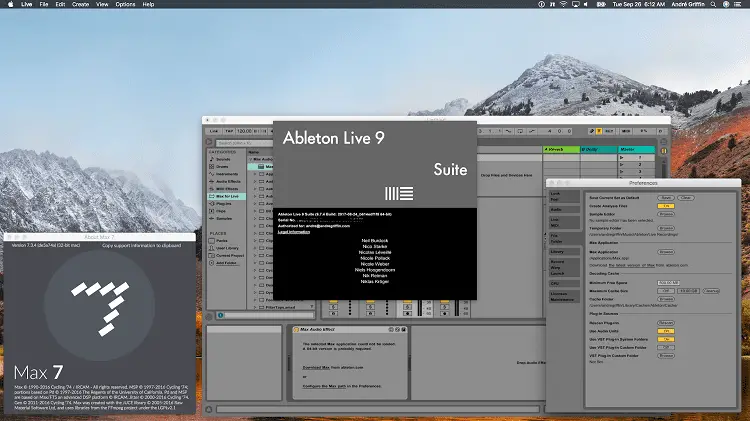Toggle the Link button in Live toolbar
Image resolution: width=750 pixels, height=421 pixels.
click(x=214, y=131)
